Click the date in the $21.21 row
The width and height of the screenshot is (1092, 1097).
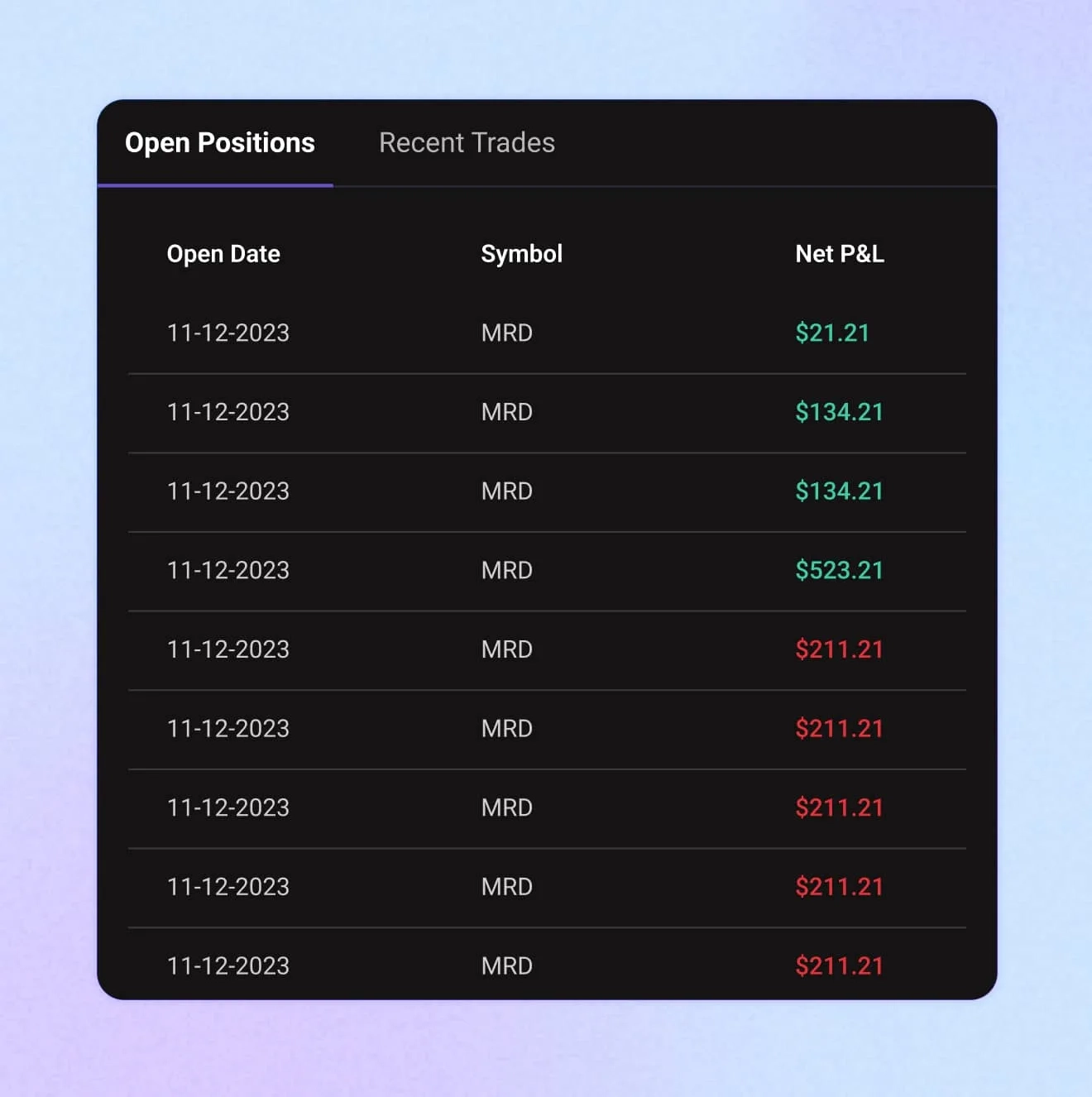pyautogui.click(x=228, y=333)
